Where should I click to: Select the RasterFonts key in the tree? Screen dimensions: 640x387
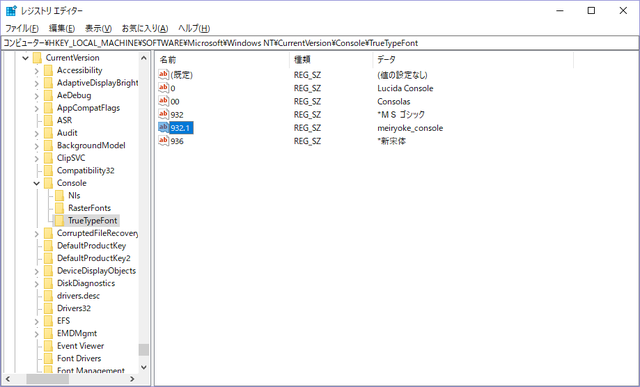pos(89,208)
